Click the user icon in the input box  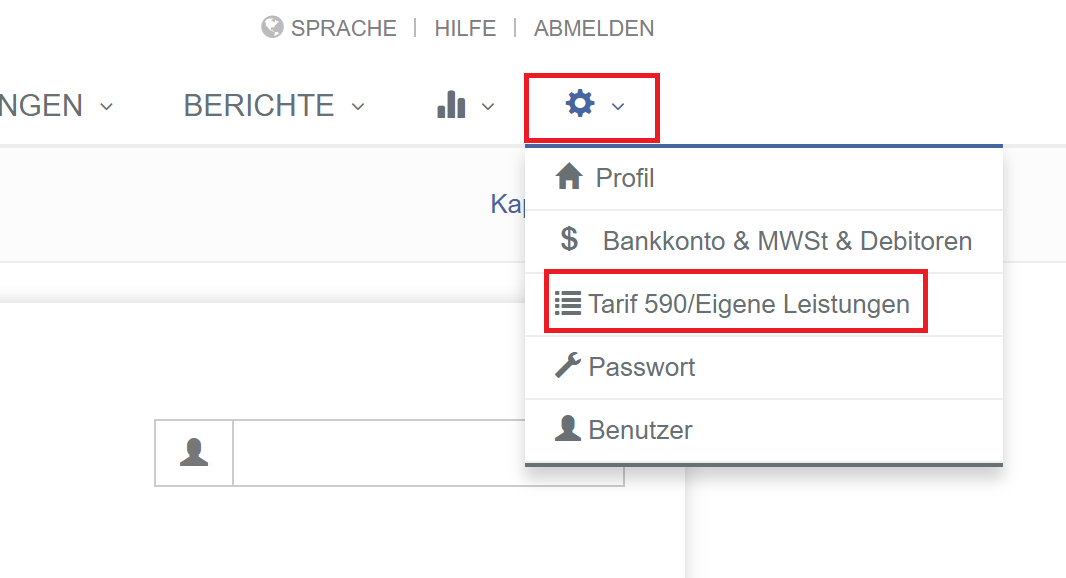(x=194, y=453)
